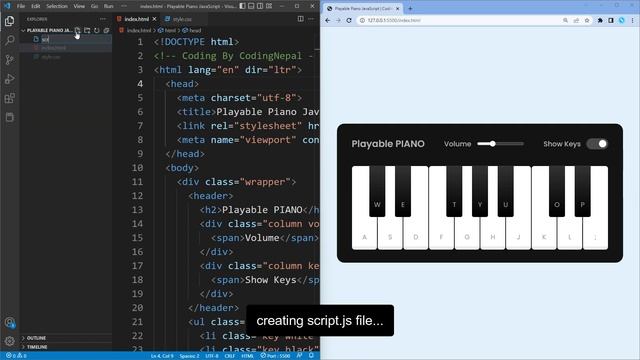Open editor more actions ellipsis menu
This screenshot has height=360, width=640.
pyautogui.click(x=311, y=19)
